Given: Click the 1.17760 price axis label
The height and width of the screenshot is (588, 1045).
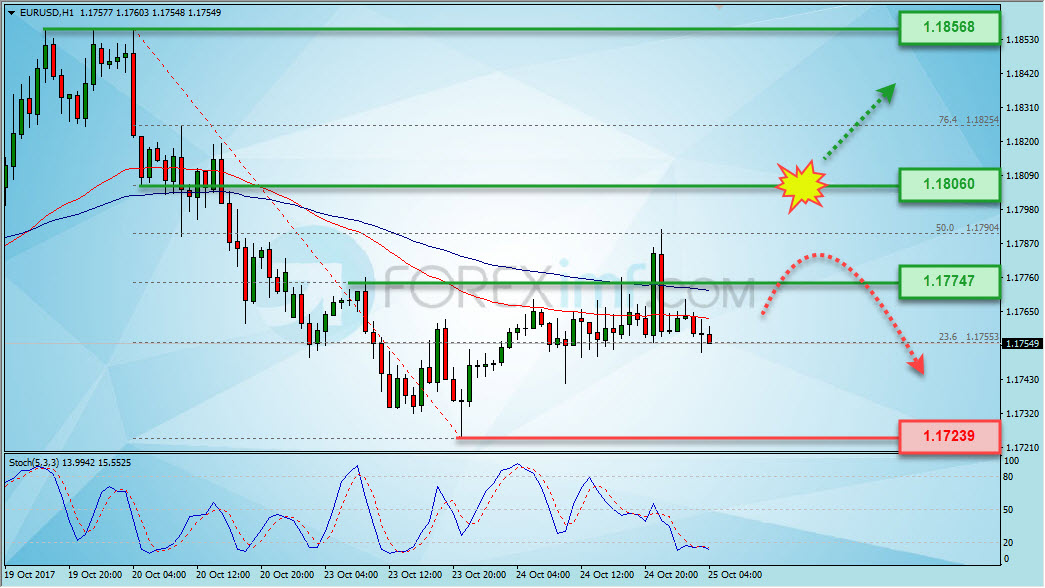Looking at the screenshot, I should pos(1022,277).
